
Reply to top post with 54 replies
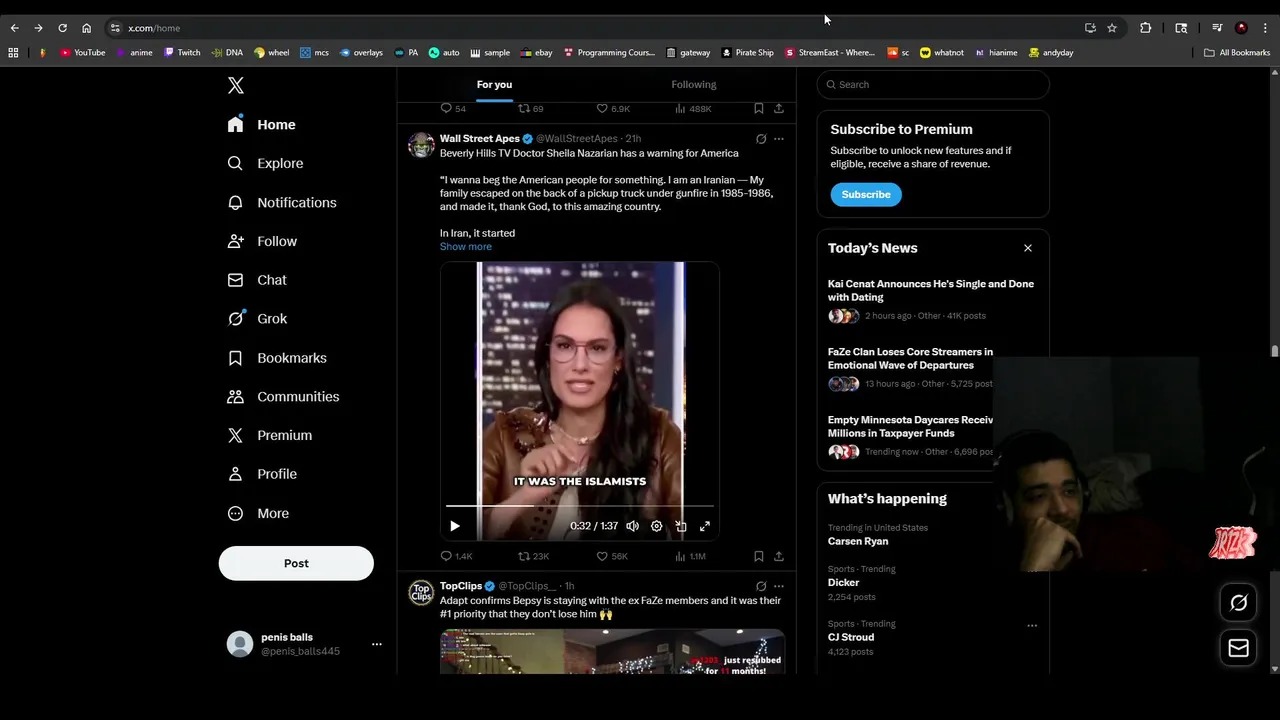[x=453, y=108]
